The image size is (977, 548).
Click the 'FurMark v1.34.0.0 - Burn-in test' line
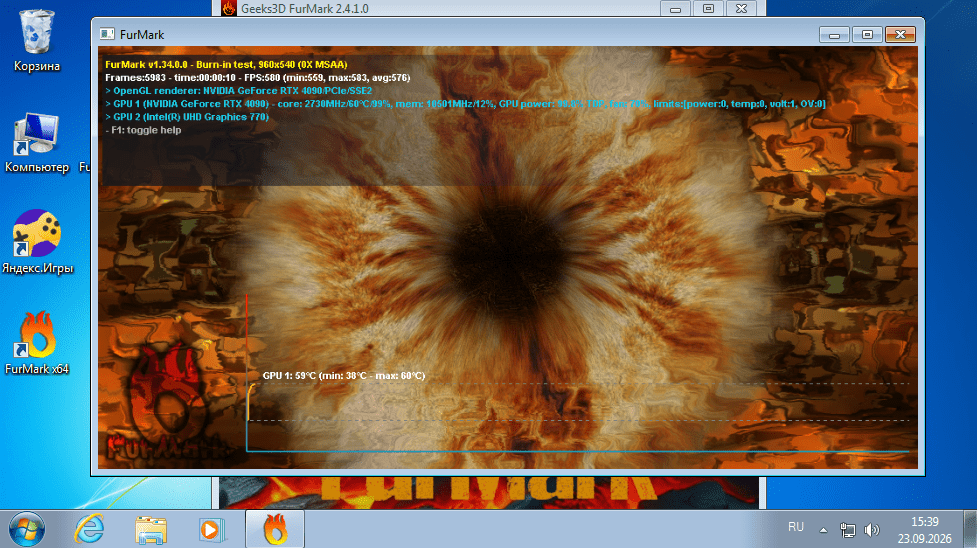tap(226, 64)
